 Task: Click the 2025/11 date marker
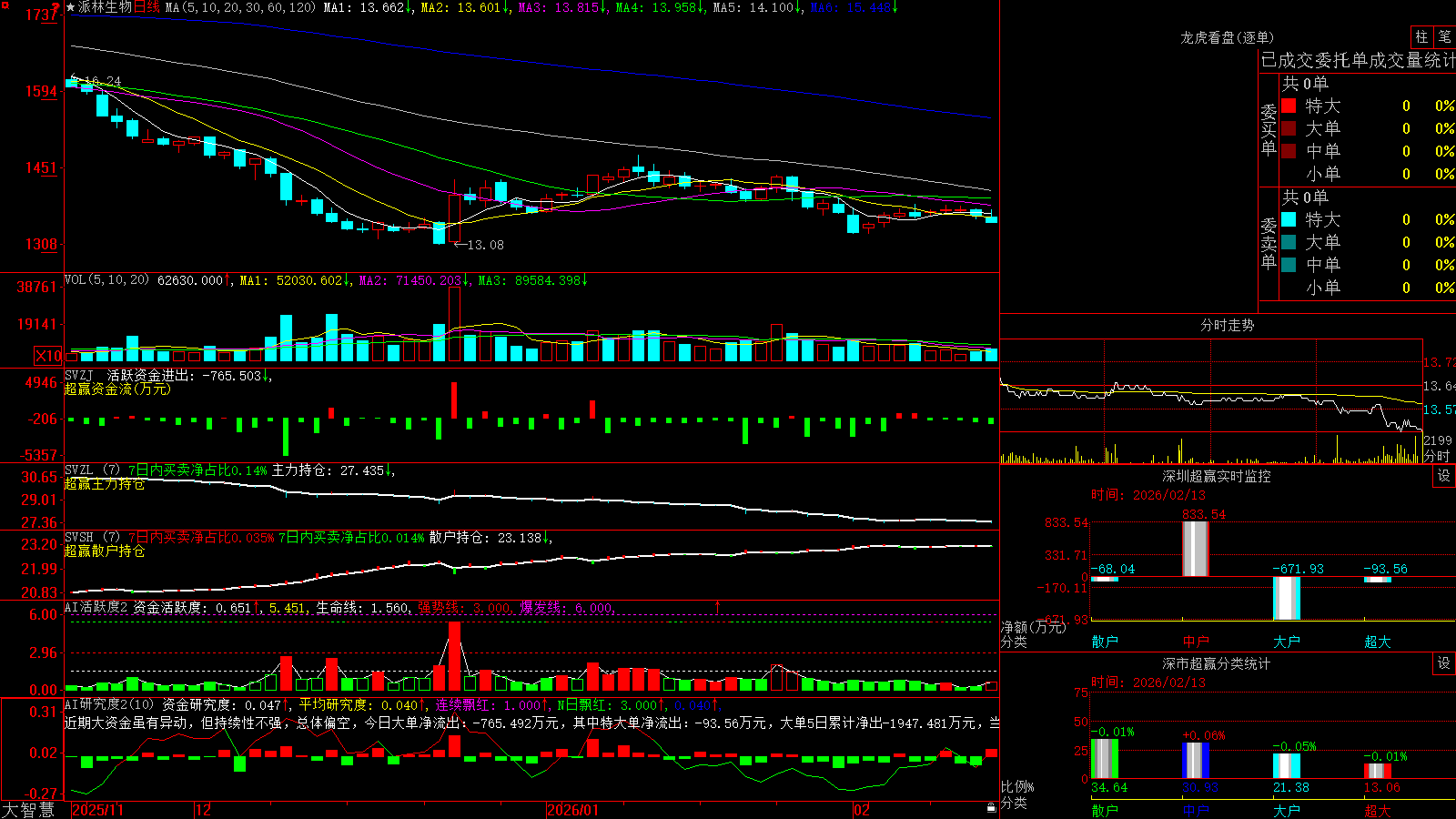(97, 810)
